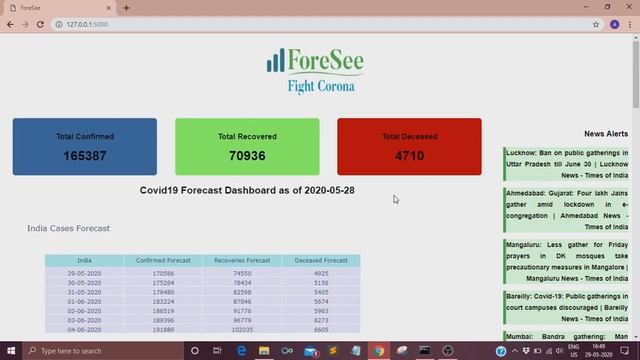The height and width of the screenshot is (360, 640).
Task: Switch to Chrome on the taskbar
Action: coord(379,351)
